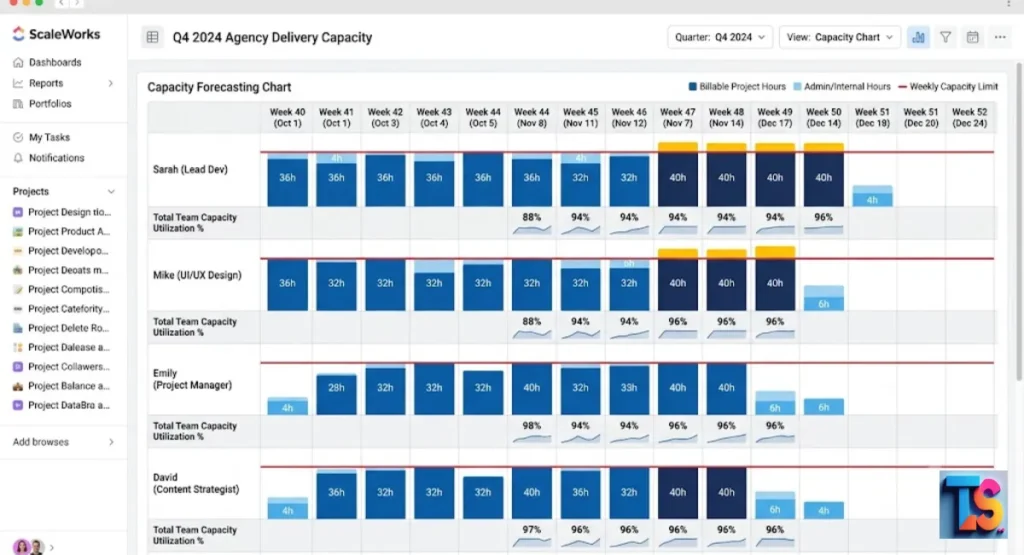The height and width of the screenshot is (555, 1024).
Task: Click the Capacity Forecasting Chart heading
Action: 219,87
